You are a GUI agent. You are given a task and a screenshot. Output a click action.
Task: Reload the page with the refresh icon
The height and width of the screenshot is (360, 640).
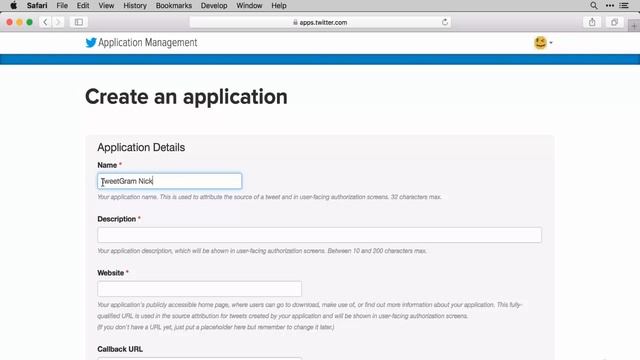coord(445,22)
